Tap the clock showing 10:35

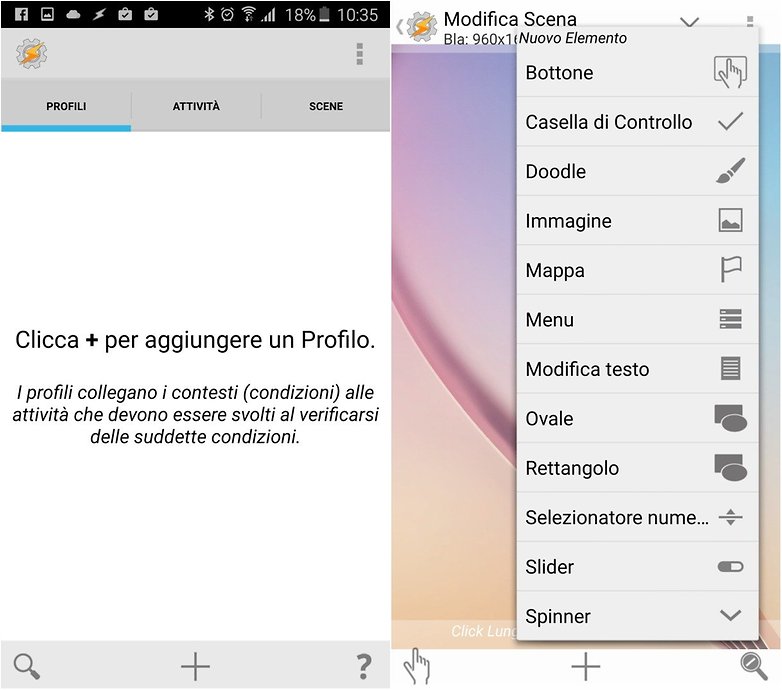coord(357,14)
